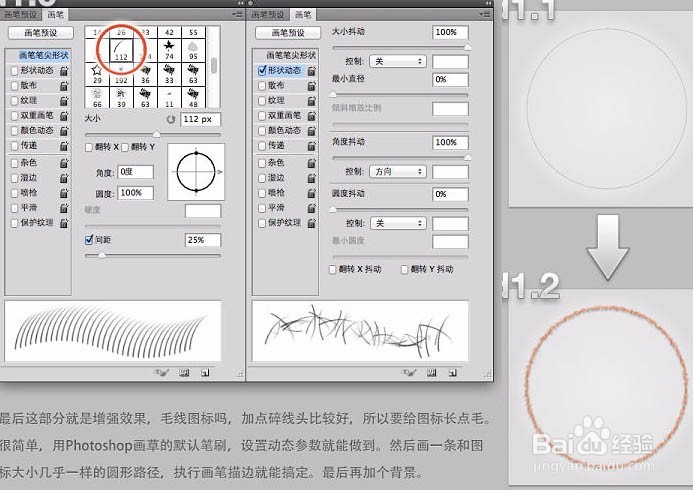Open preset manager icon below left panel
The image size is (693, 490).
[184, 373]
